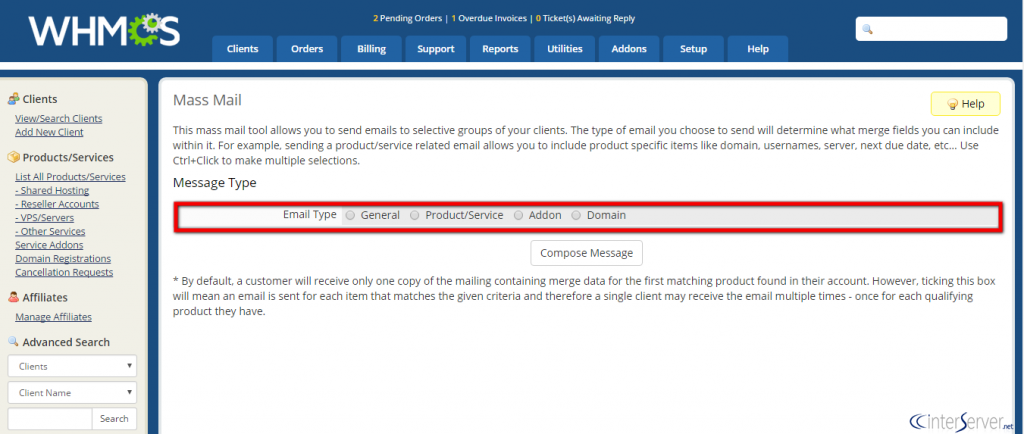Click the WHMCS logo
This screenshot has width=1024, height=434.
pyautogui.click(x=104, y=30)
